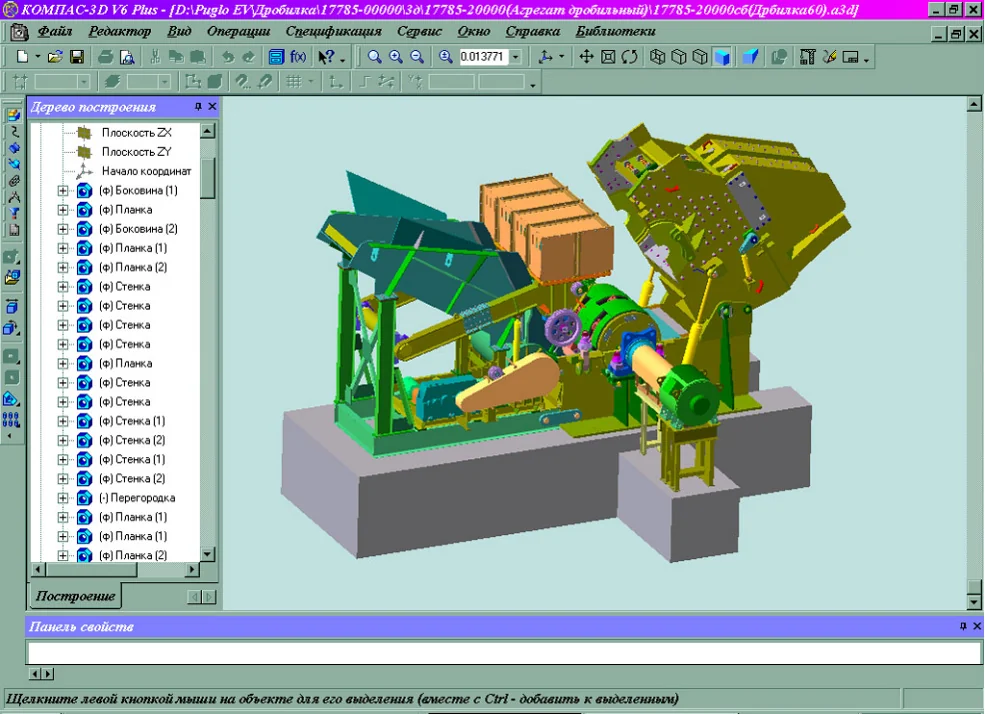Image resolution: width=985 pixels, height=714 pixels.
Task: Click the tree's scroll down arrow
Action: (207, 554)
